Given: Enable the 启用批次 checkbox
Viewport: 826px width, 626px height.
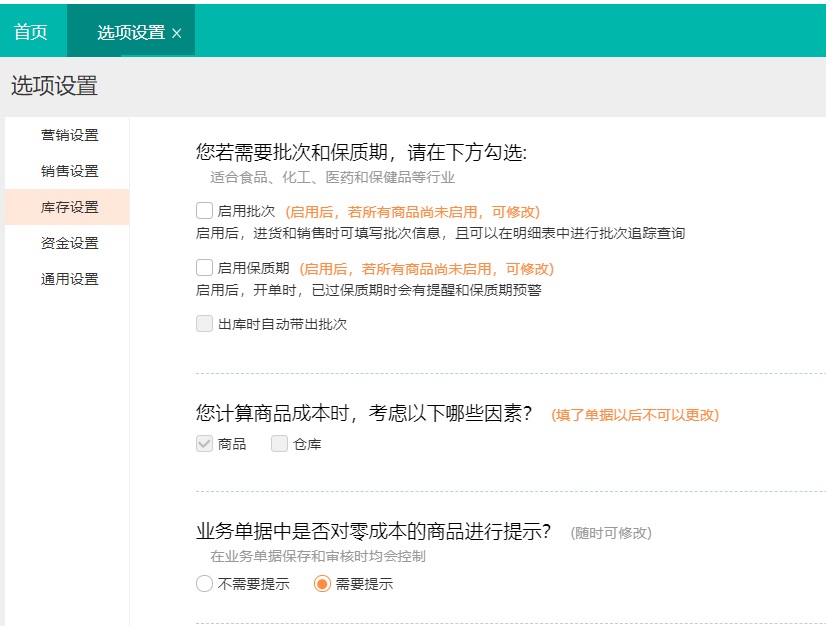Looking at the screenshot, I should [204, 211].
